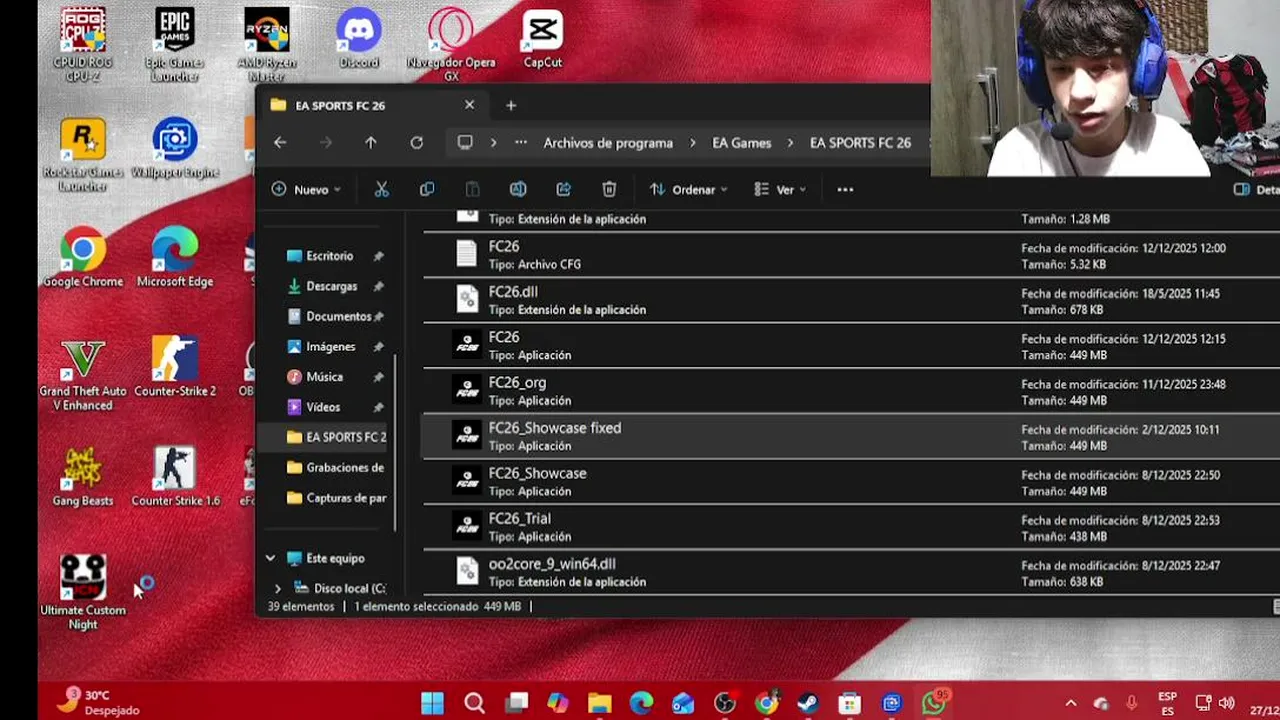Click the EA SPORTS FC 26 breadcrumb
Screen dimensions: 1280x720
860,143
